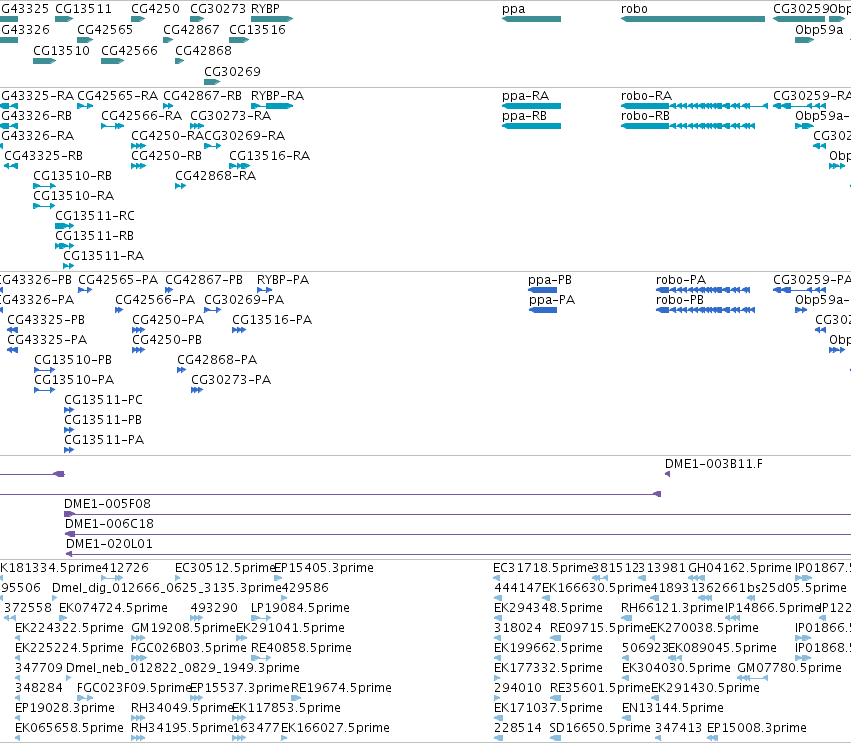
Task: Click the CG42867-PB protein label
Action: coord(204,281)
